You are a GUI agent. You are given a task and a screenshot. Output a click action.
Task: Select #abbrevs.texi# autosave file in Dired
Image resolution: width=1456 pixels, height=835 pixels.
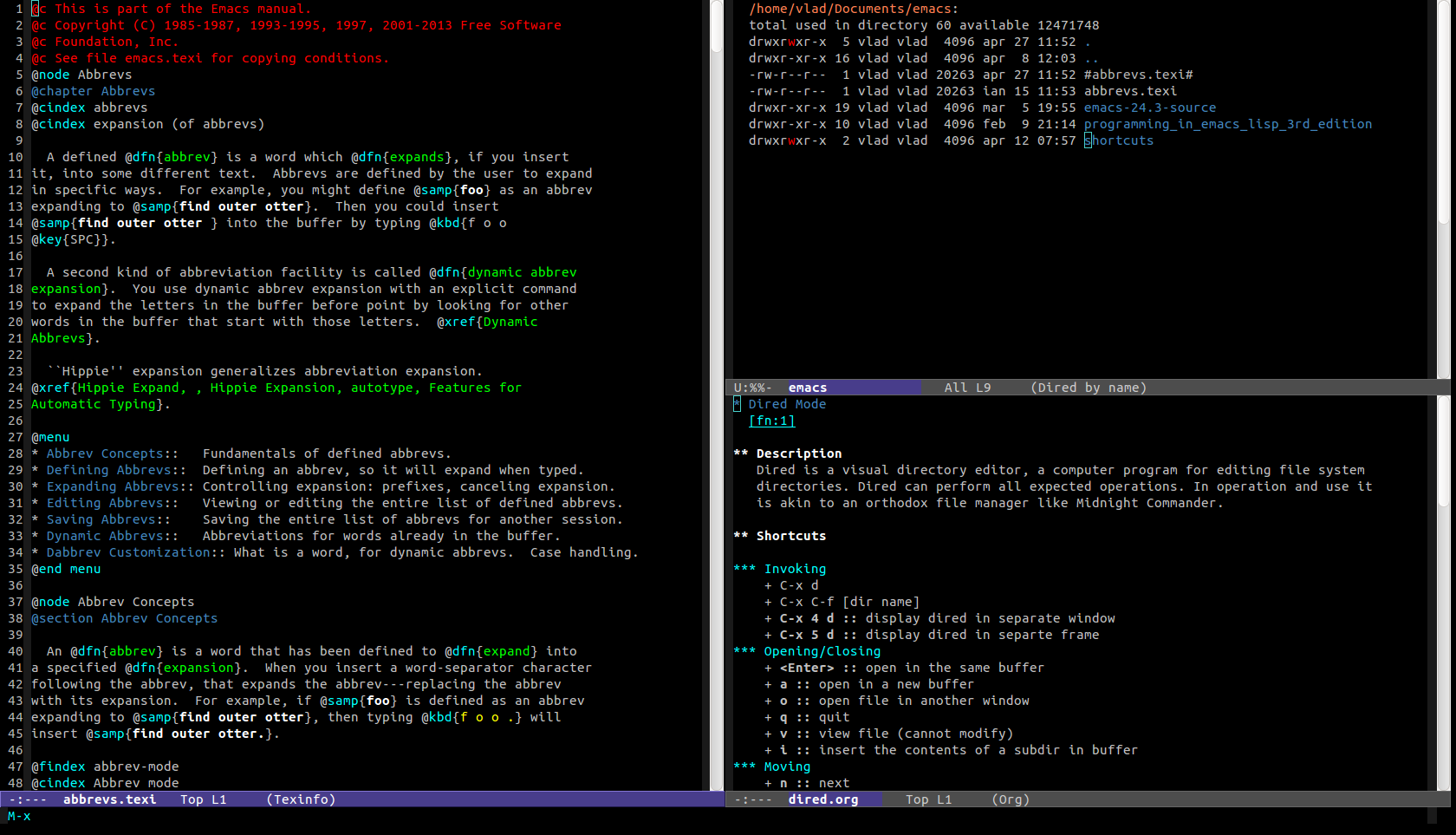pyautogui.click(x=1138, y=75)
